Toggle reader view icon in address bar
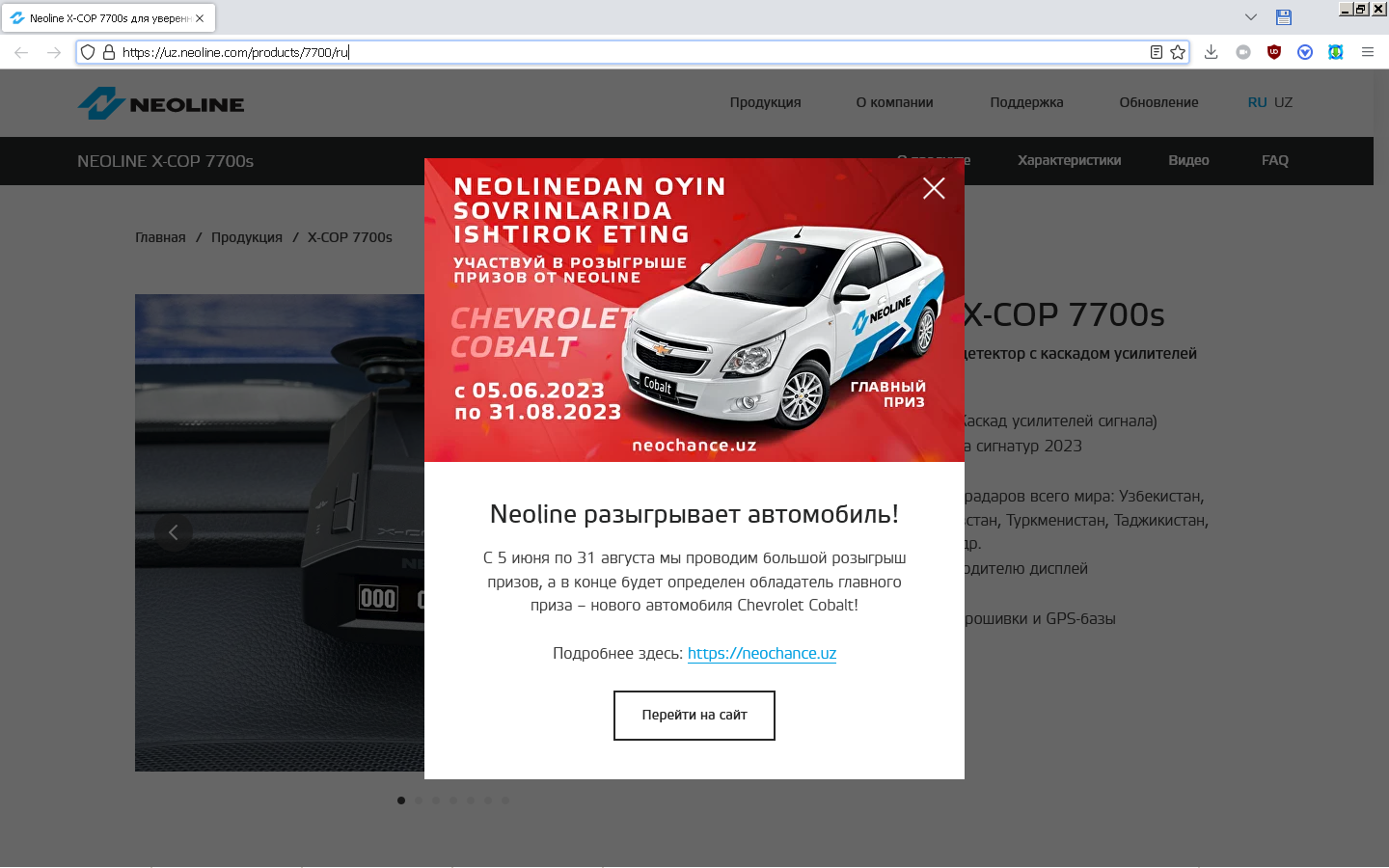The height and width of the screenshot is (868, 1389). (x=1157, y=52)
